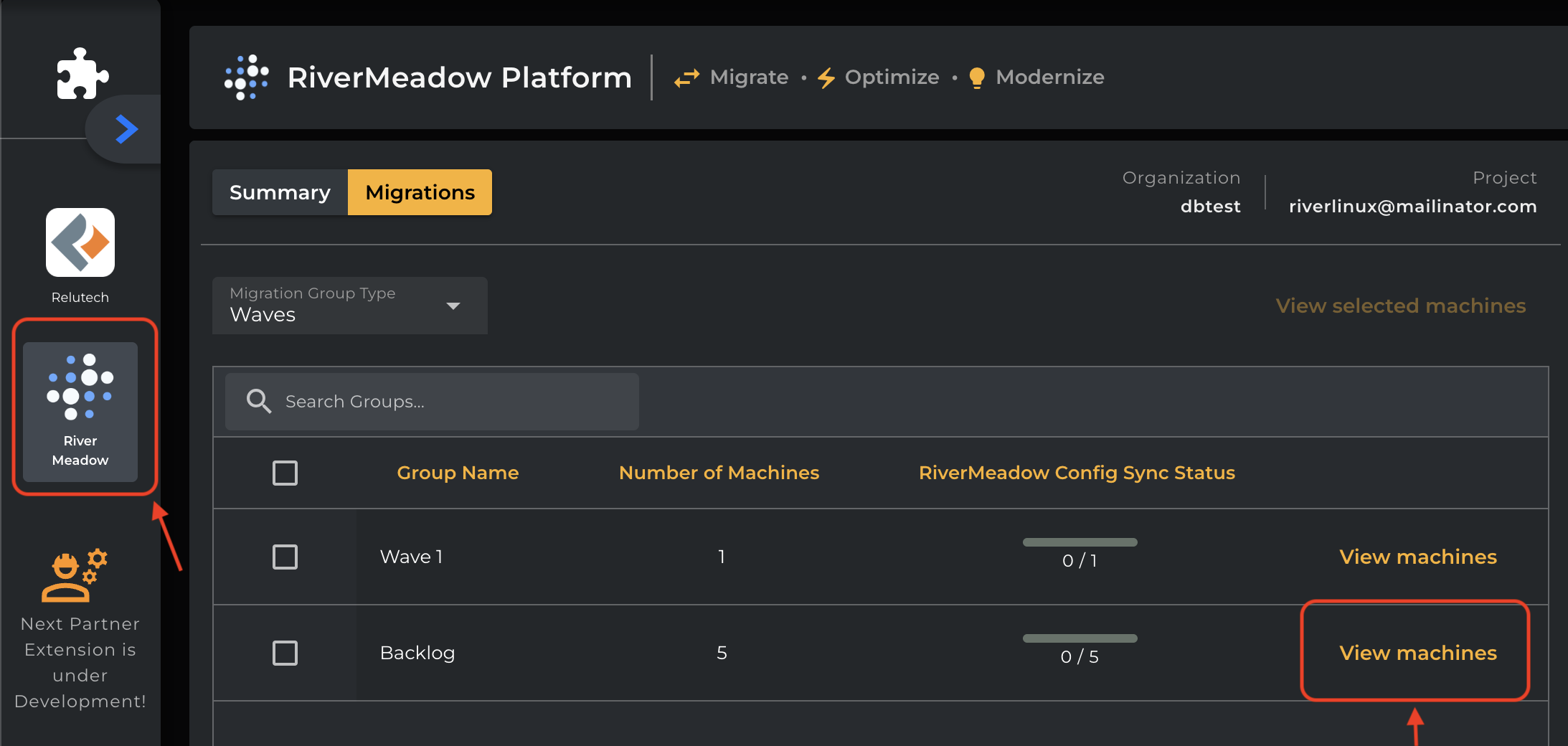Click the white puzzle piece extensions icon
Image resolution: width=1568 pixels, height=746 pixels.
(x=82, y=73)
